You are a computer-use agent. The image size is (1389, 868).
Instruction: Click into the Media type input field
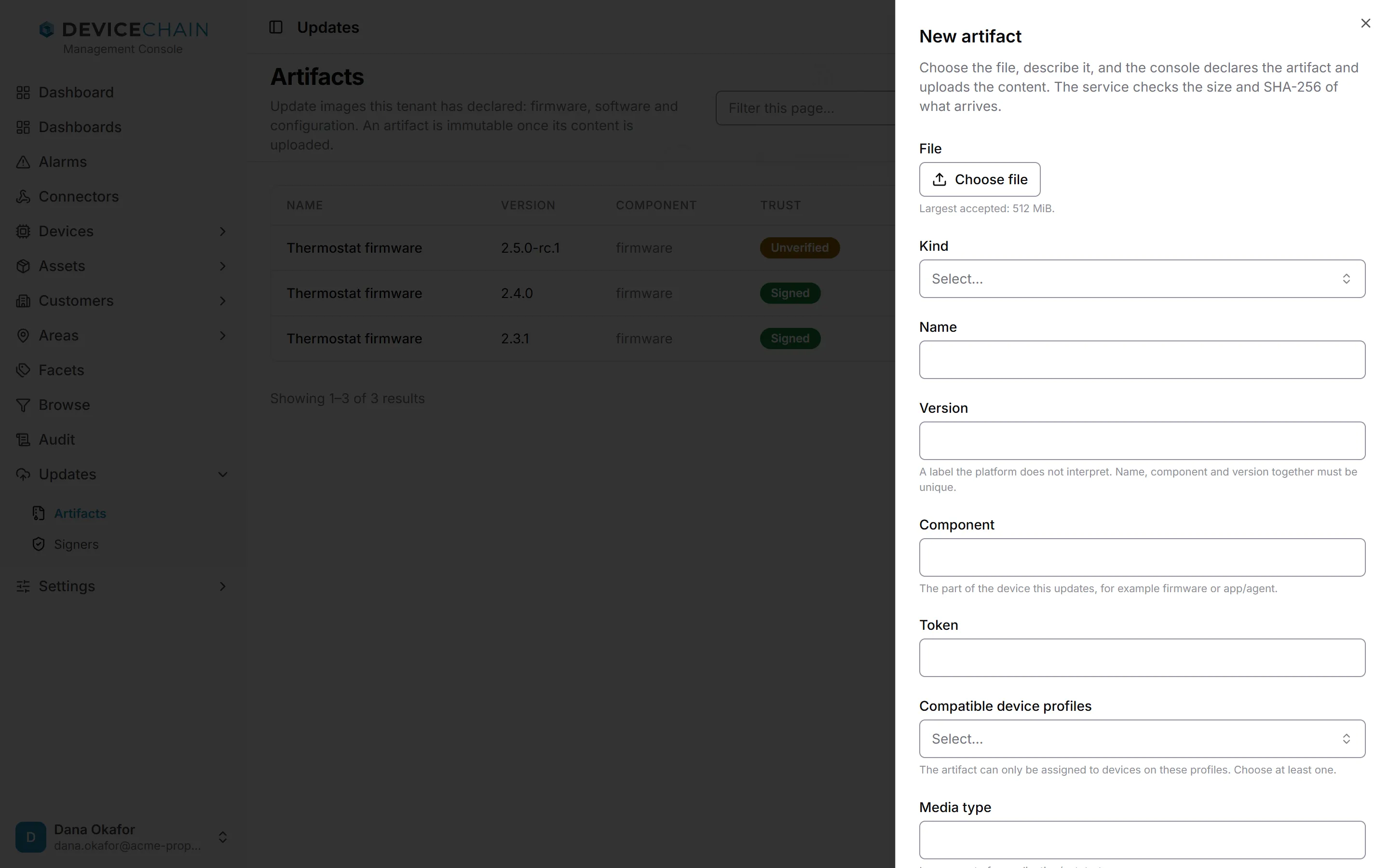click(1142, 840)
